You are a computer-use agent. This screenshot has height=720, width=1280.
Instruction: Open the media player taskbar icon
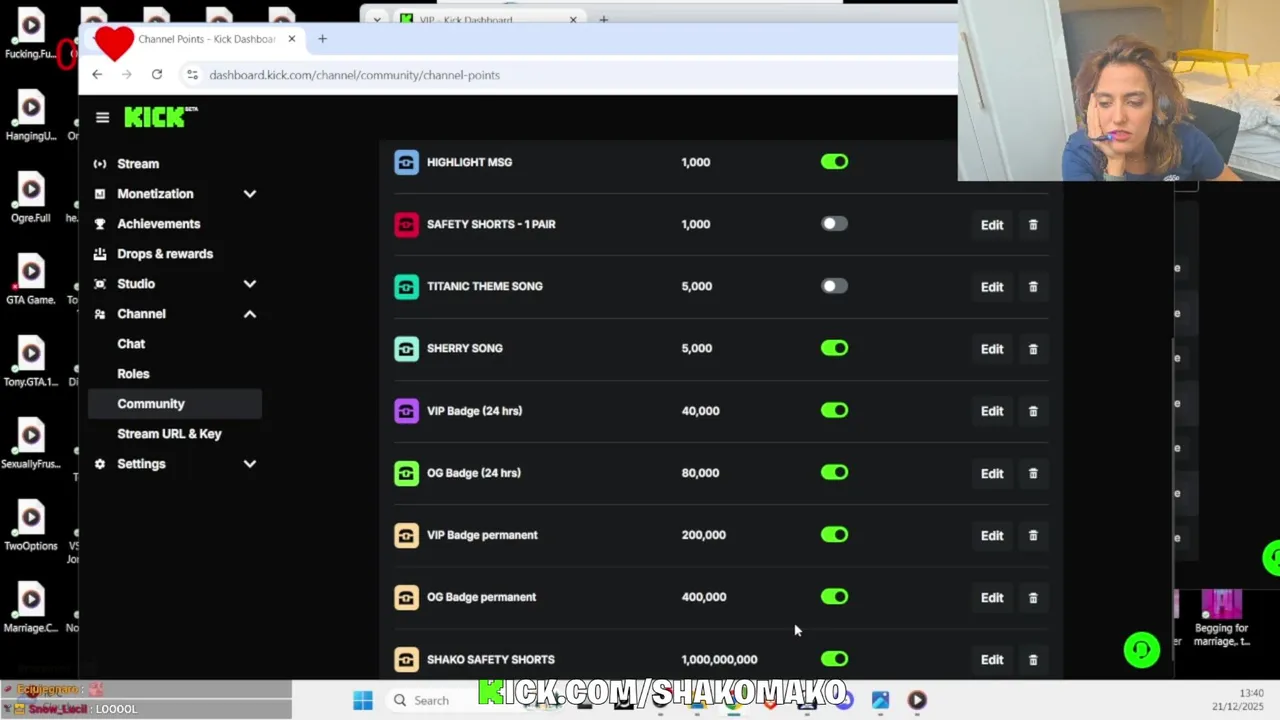917,700
